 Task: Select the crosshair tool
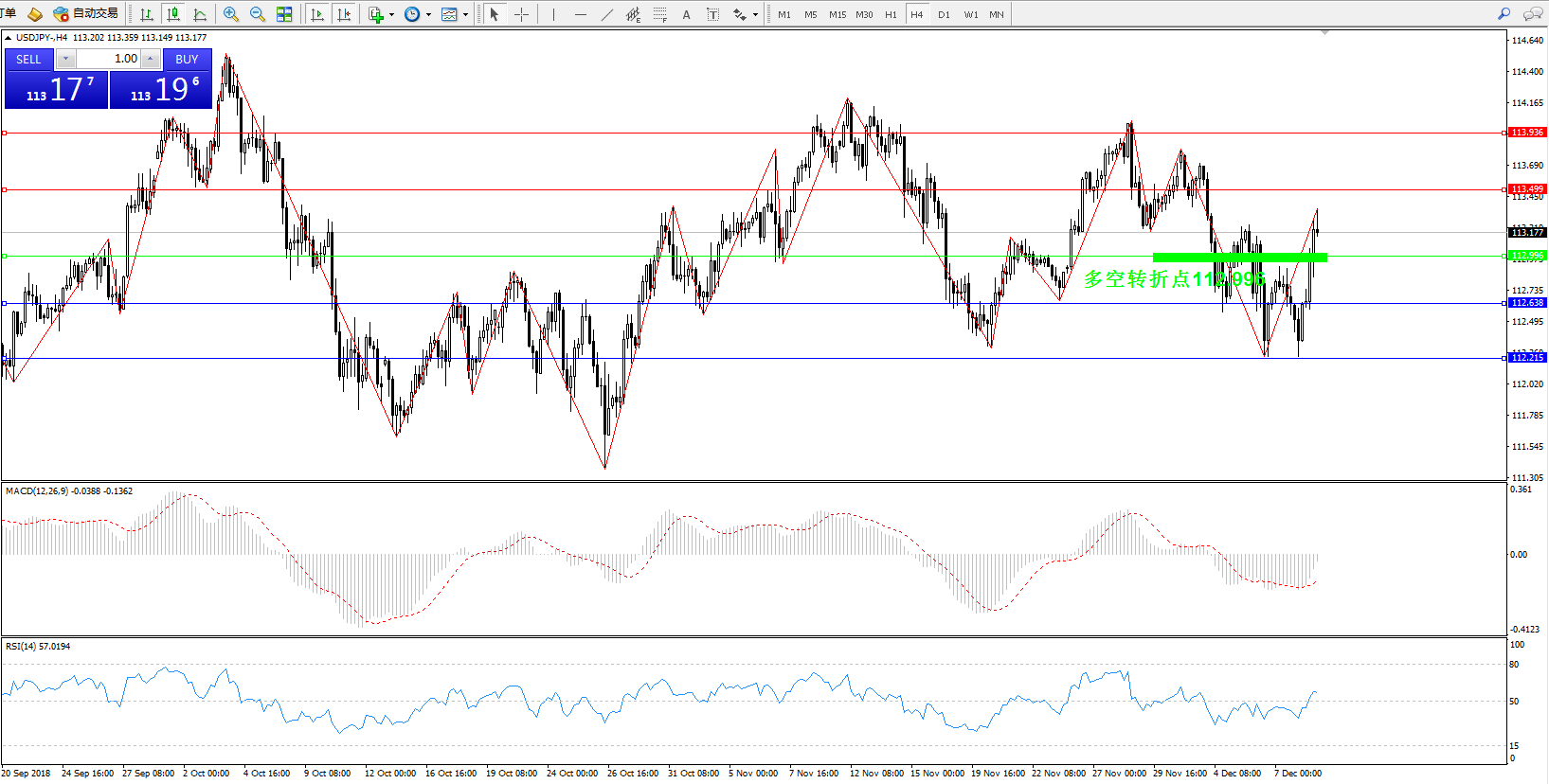click(x=521, y=14)
